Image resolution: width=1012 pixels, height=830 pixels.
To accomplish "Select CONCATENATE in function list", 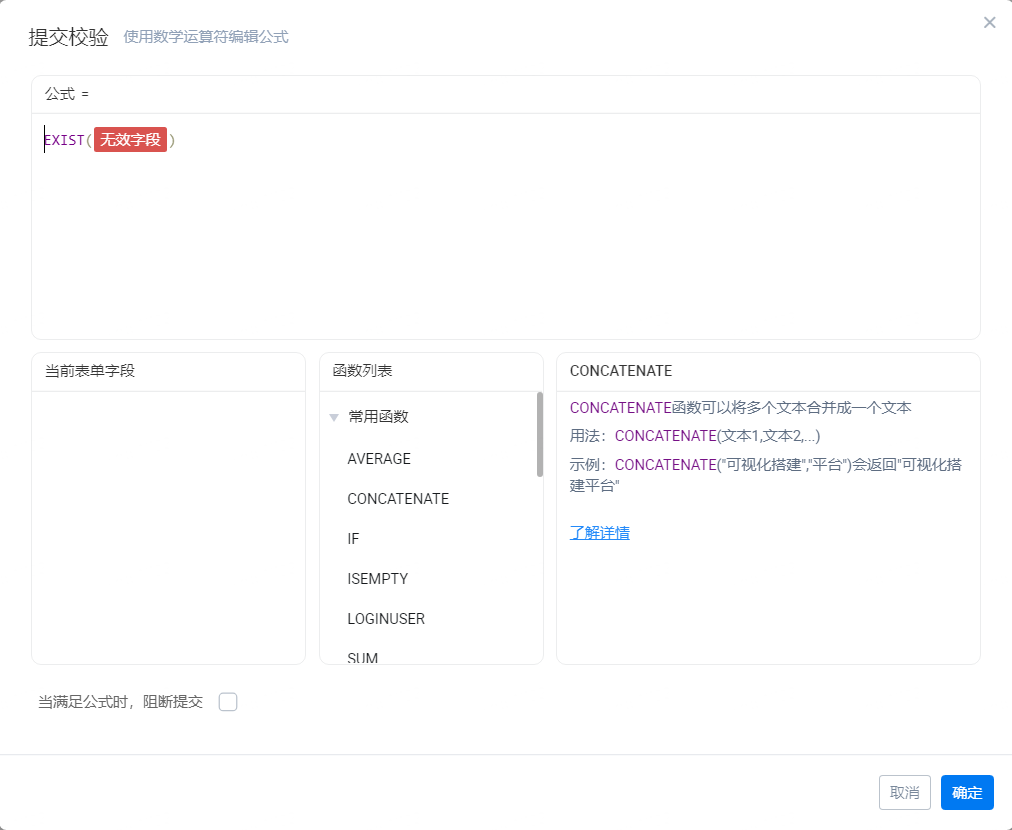I will (x=398, y=499).
